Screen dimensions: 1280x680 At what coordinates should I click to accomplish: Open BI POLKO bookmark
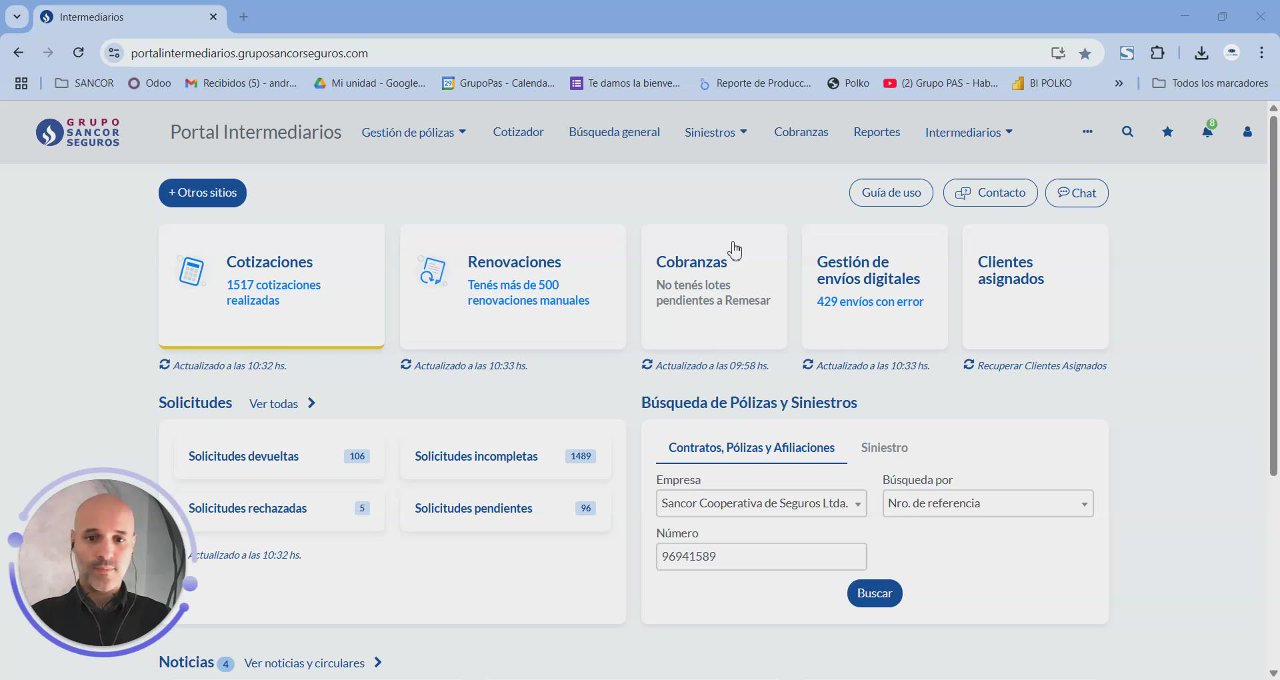[1042, 83]
